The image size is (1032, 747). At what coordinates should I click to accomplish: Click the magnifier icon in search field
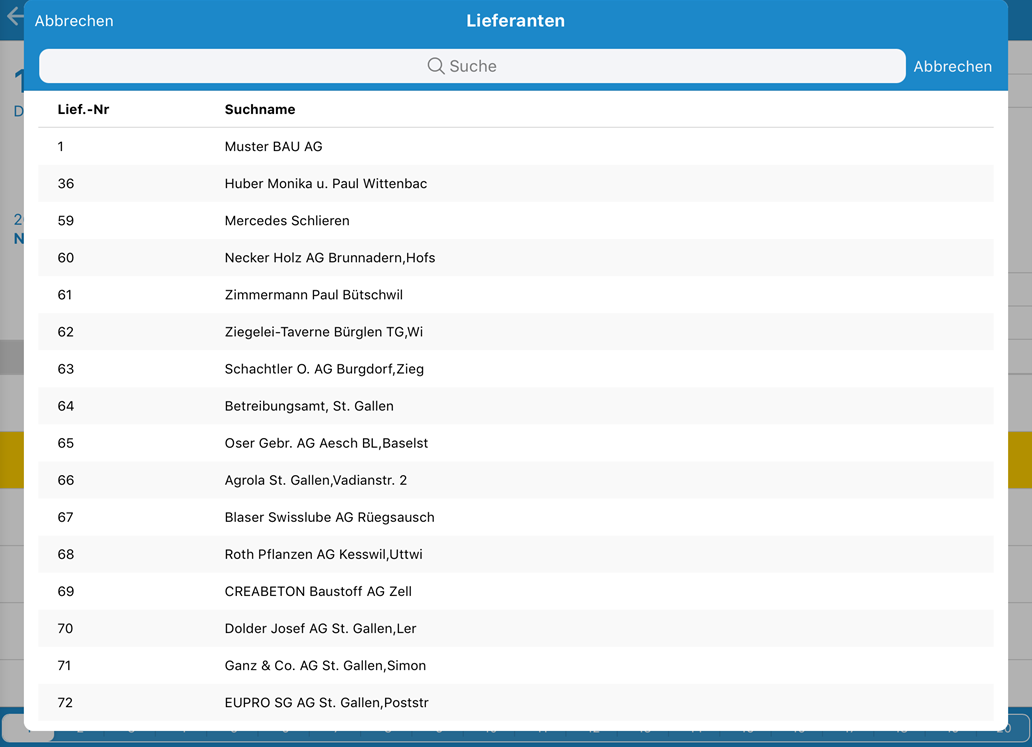pyautogui.click(x=436, y=66)
